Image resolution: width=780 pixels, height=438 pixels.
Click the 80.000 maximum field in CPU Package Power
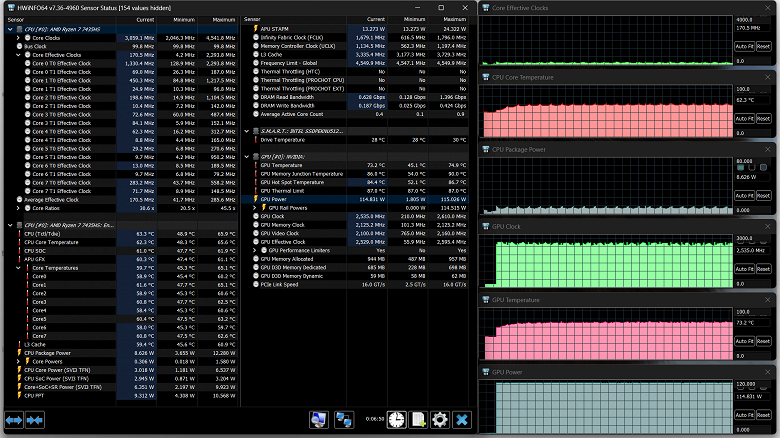click(752, 161)
